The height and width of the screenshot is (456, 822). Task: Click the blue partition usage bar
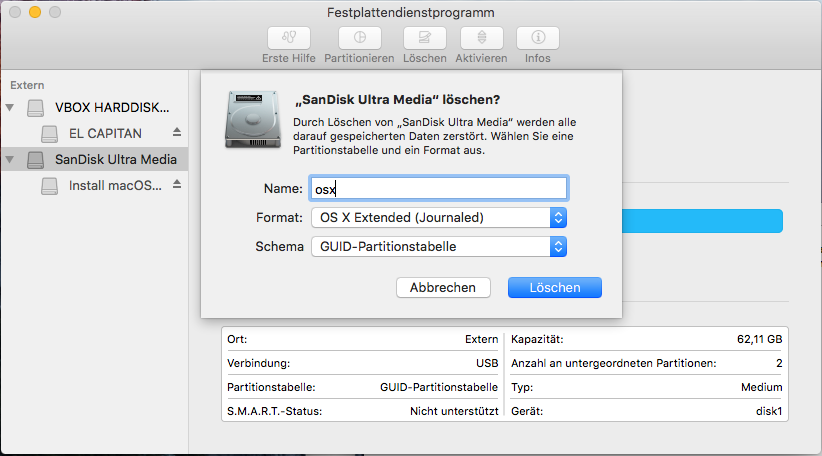[702, 221]
